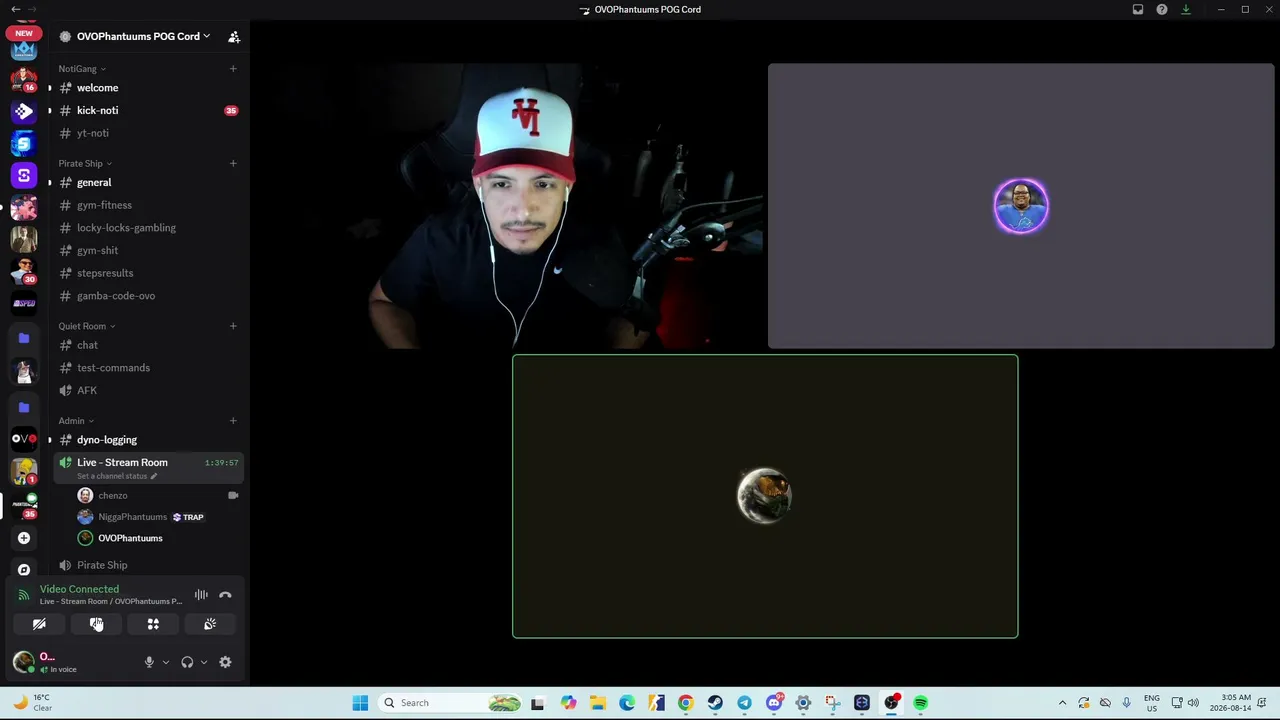Invite people to the server icon
This screenshot has height=720, width=1280.
pos(234,36)
